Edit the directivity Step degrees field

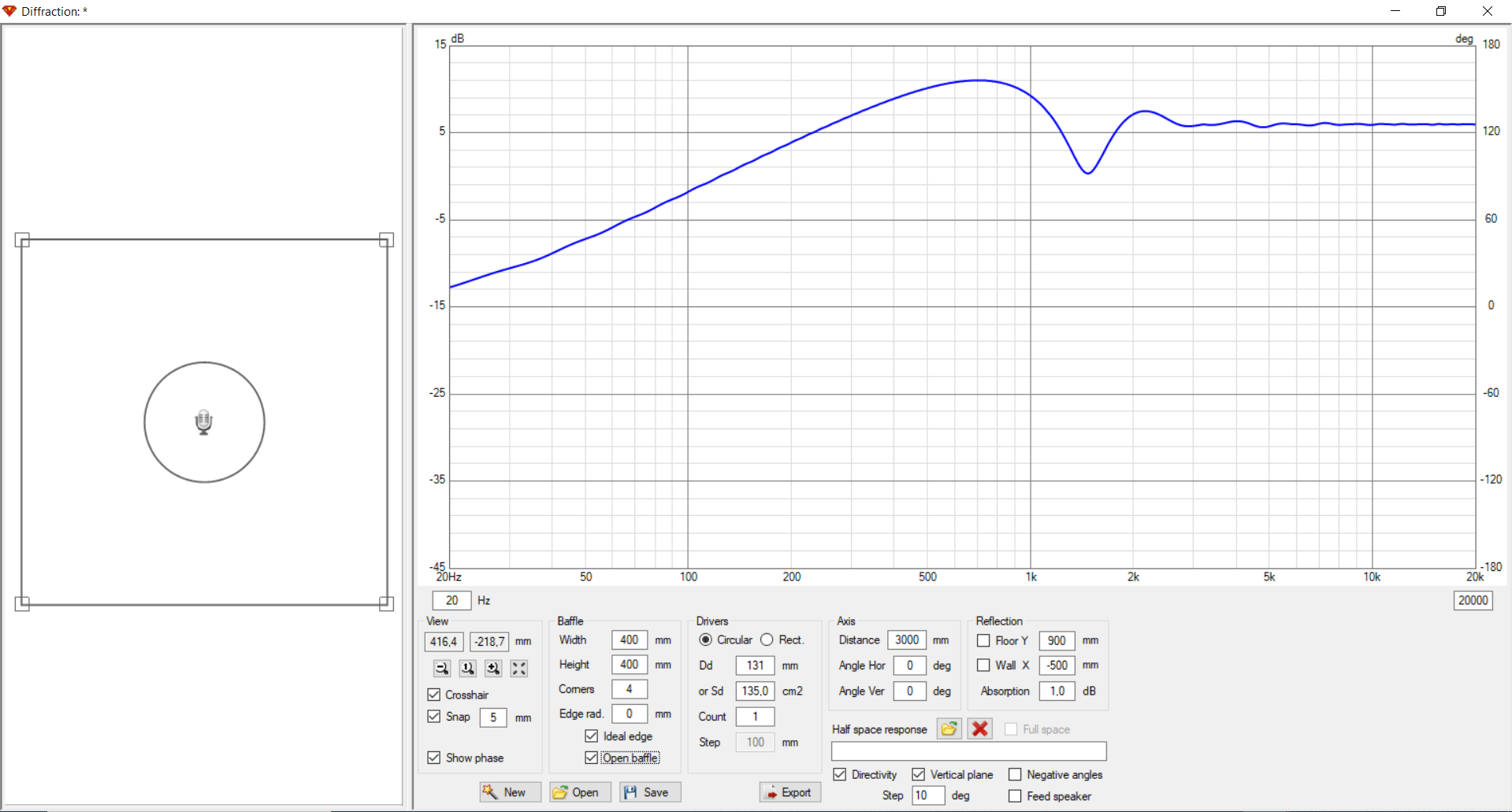point(928,795)
